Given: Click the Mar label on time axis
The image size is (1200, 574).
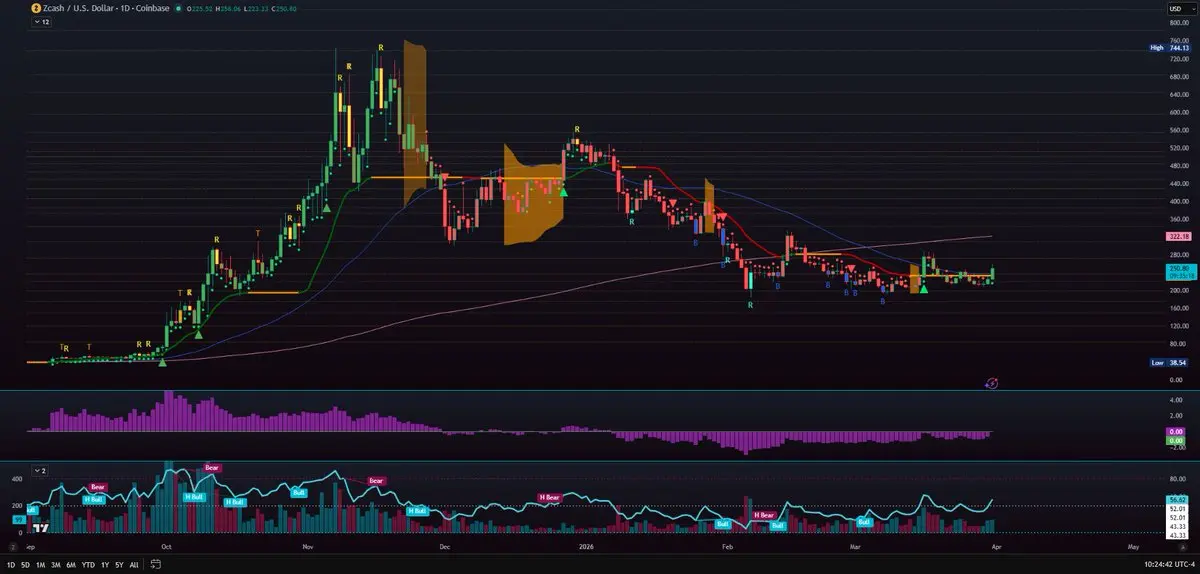Looking at the screenshot, I should 857,548.
